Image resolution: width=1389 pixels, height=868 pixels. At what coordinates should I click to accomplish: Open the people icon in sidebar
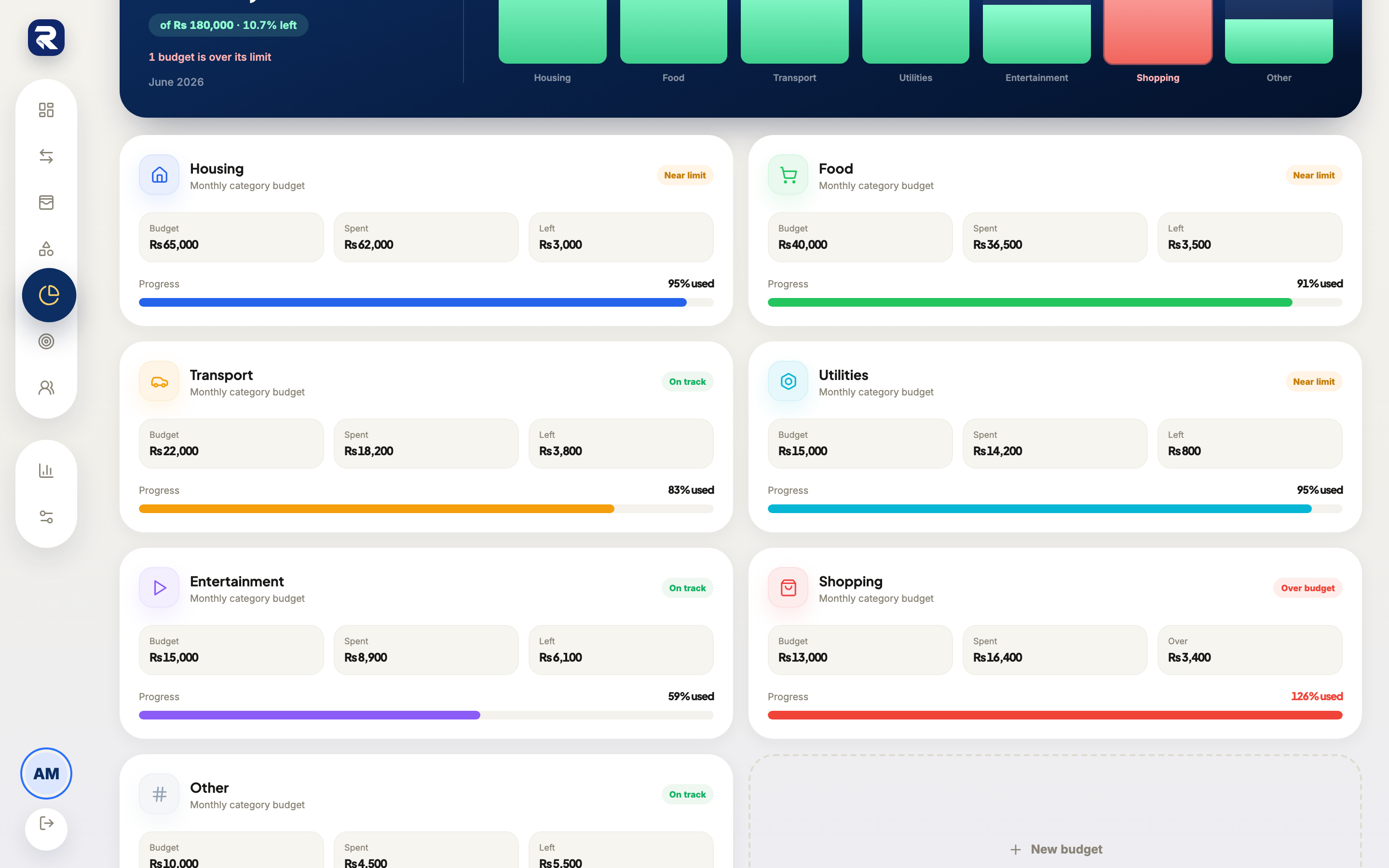pyautogui.click(x=46, y=388)
